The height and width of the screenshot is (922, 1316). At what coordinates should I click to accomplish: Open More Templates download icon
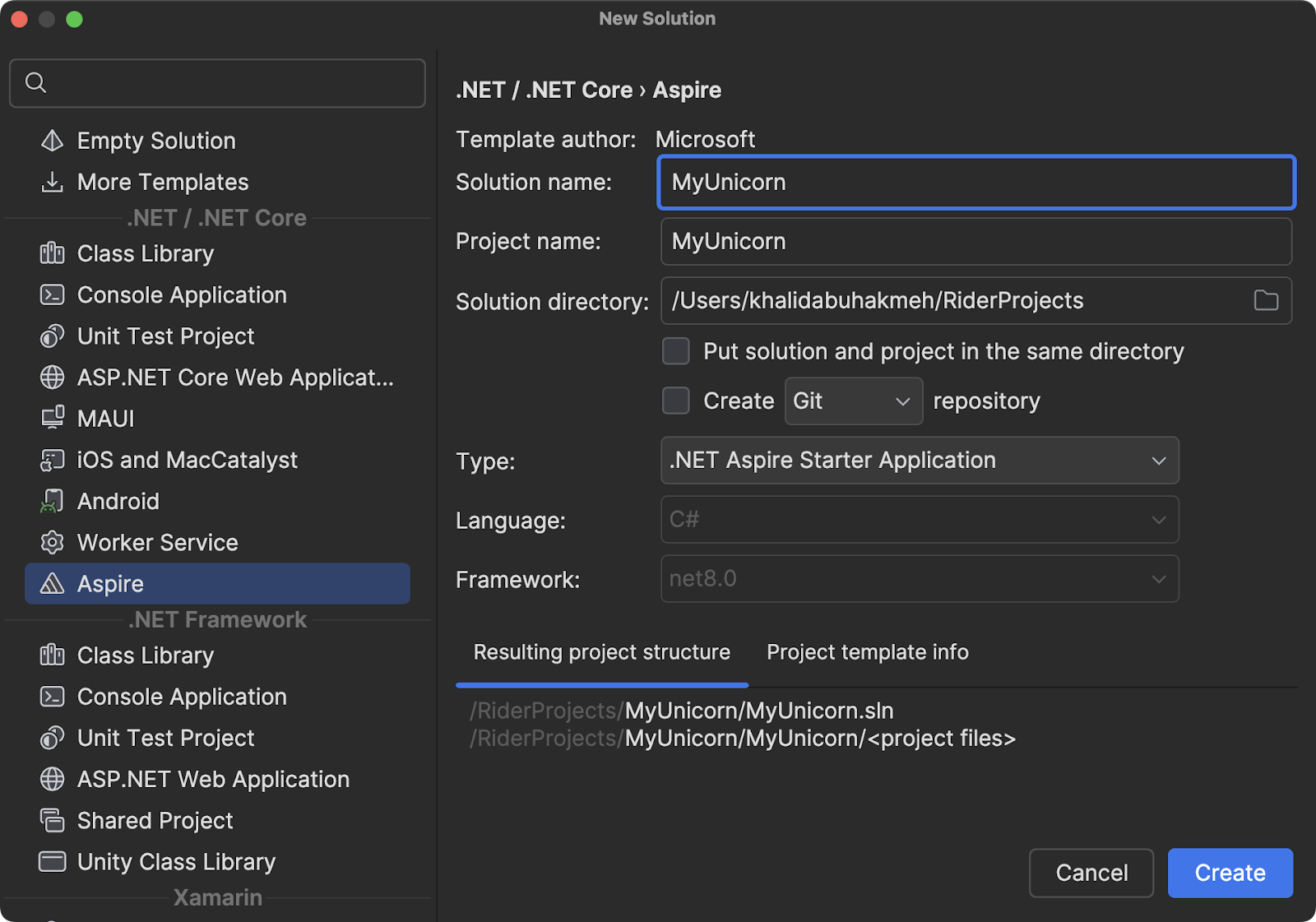(x=52, y=182)
